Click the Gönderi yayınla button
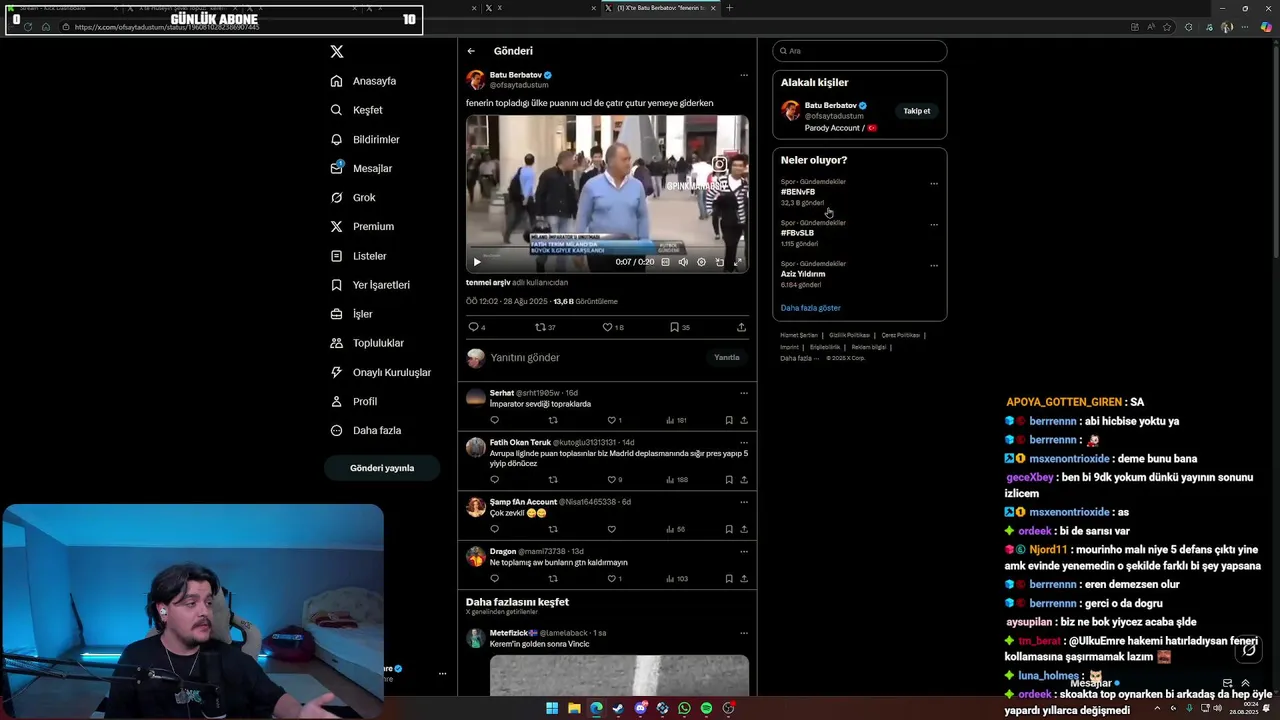This screenshot has width=1280, height=720. (x=382, y=468)
